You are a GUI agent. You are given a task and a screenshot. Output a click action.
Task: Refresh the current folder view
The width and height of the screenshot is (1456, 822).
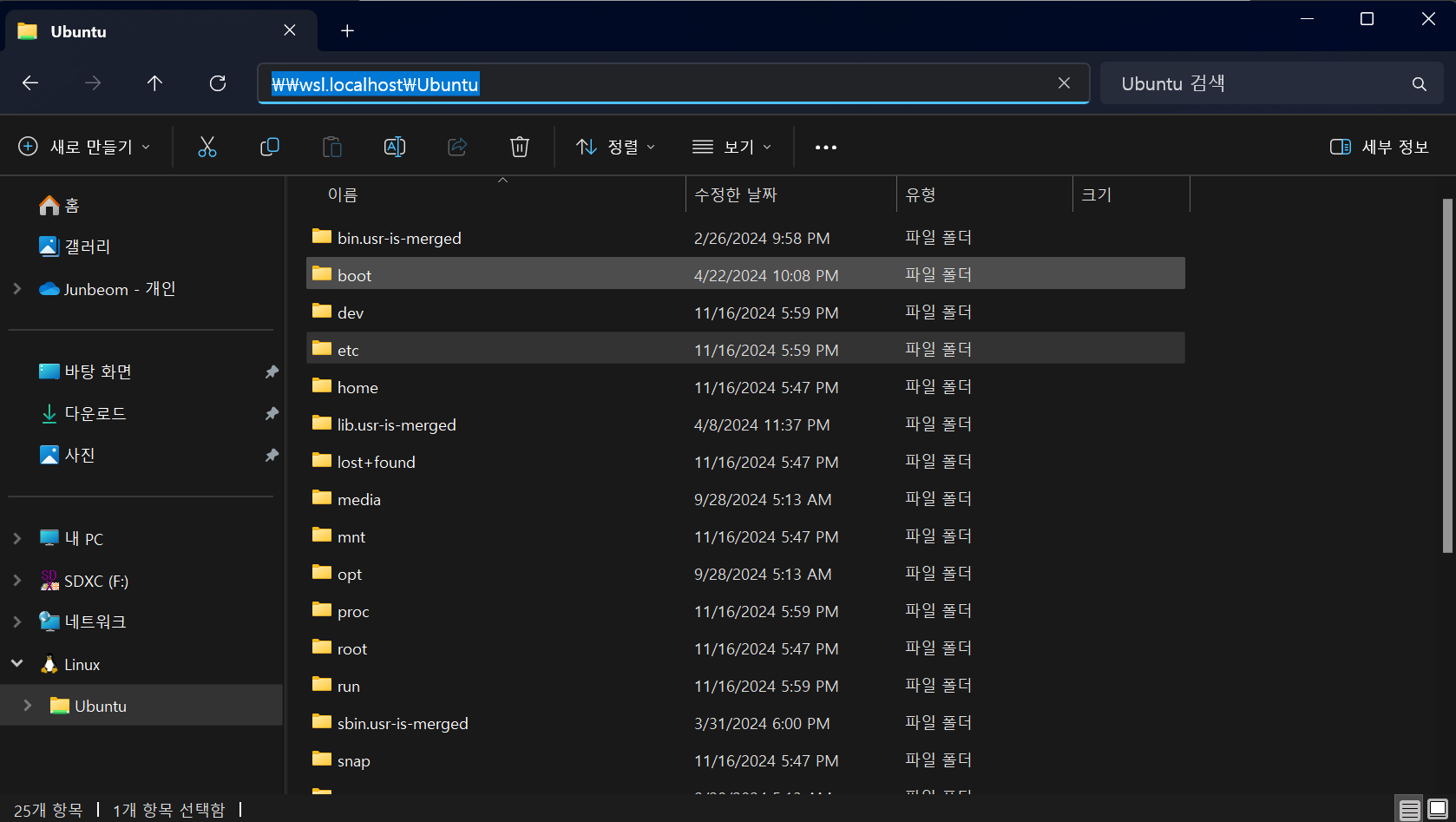point(218,83)
